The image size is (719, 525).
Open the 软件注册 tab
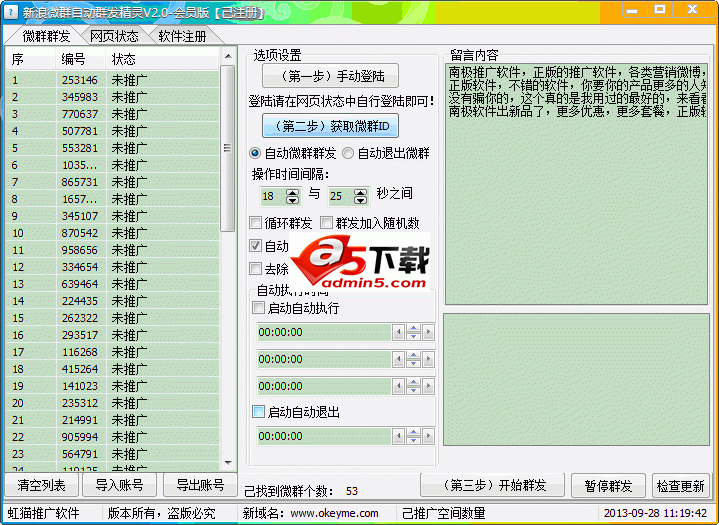pyautogui.click(x=182, y=36)
